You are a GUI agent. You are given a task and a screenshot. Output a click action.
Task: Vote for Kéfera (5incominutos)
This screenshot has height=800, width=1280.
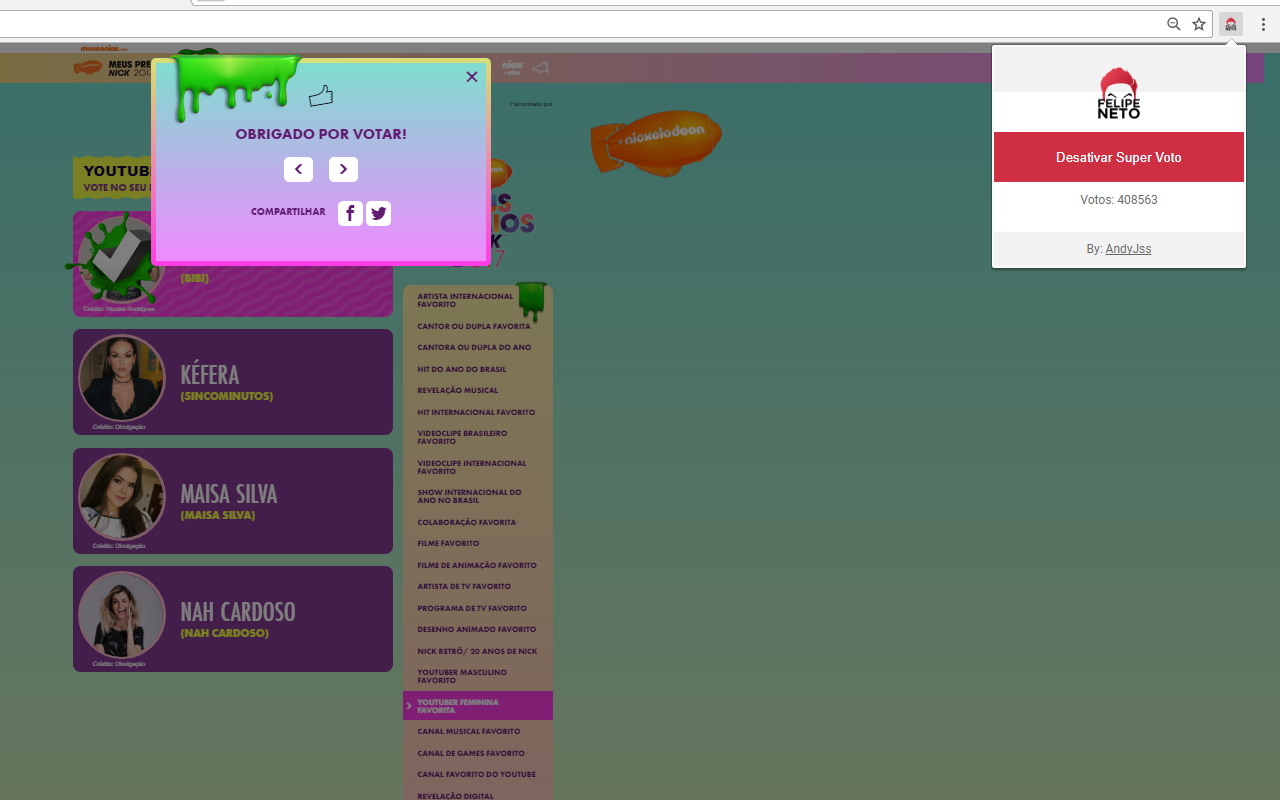233,382
